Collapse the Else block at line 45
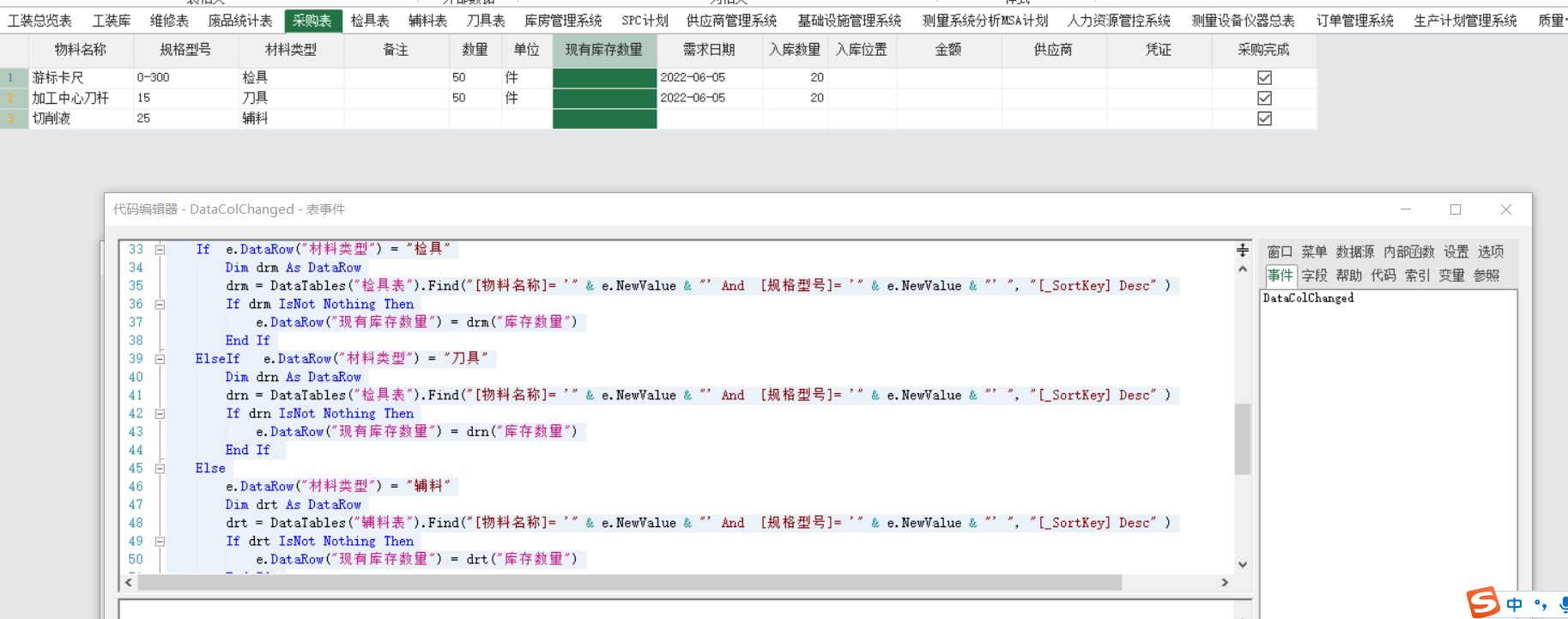Image resolution: width=1568 pixels, height=619 pixels. [160, 469]
